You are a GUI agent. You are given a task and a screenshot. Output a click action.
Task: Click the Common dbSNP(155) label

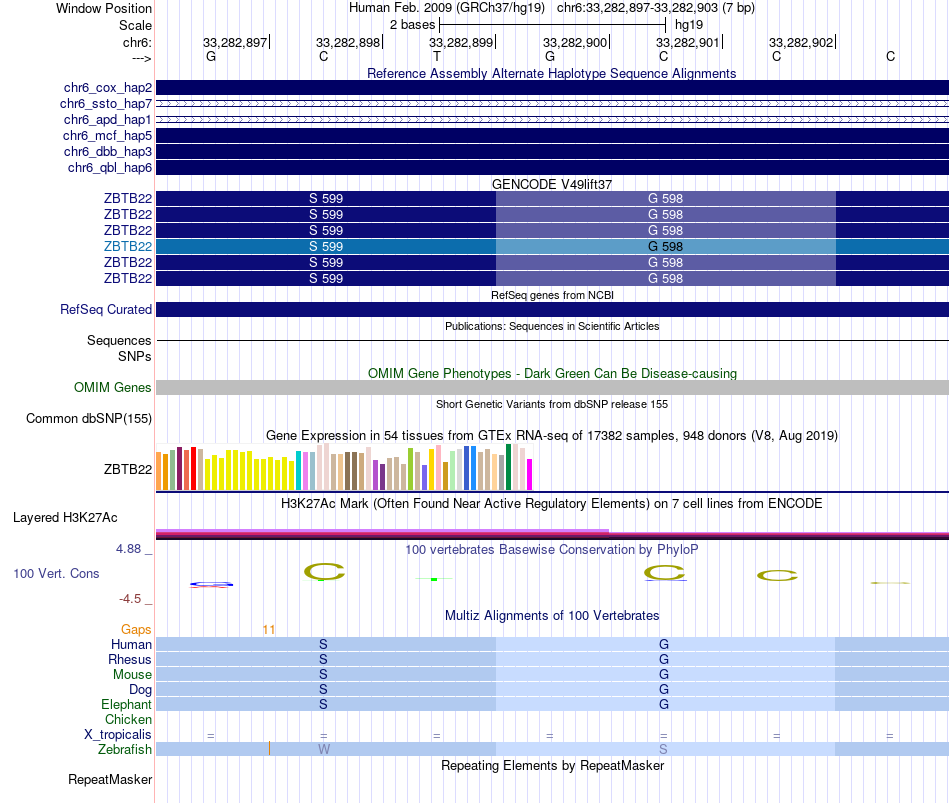tap(89, 419)
